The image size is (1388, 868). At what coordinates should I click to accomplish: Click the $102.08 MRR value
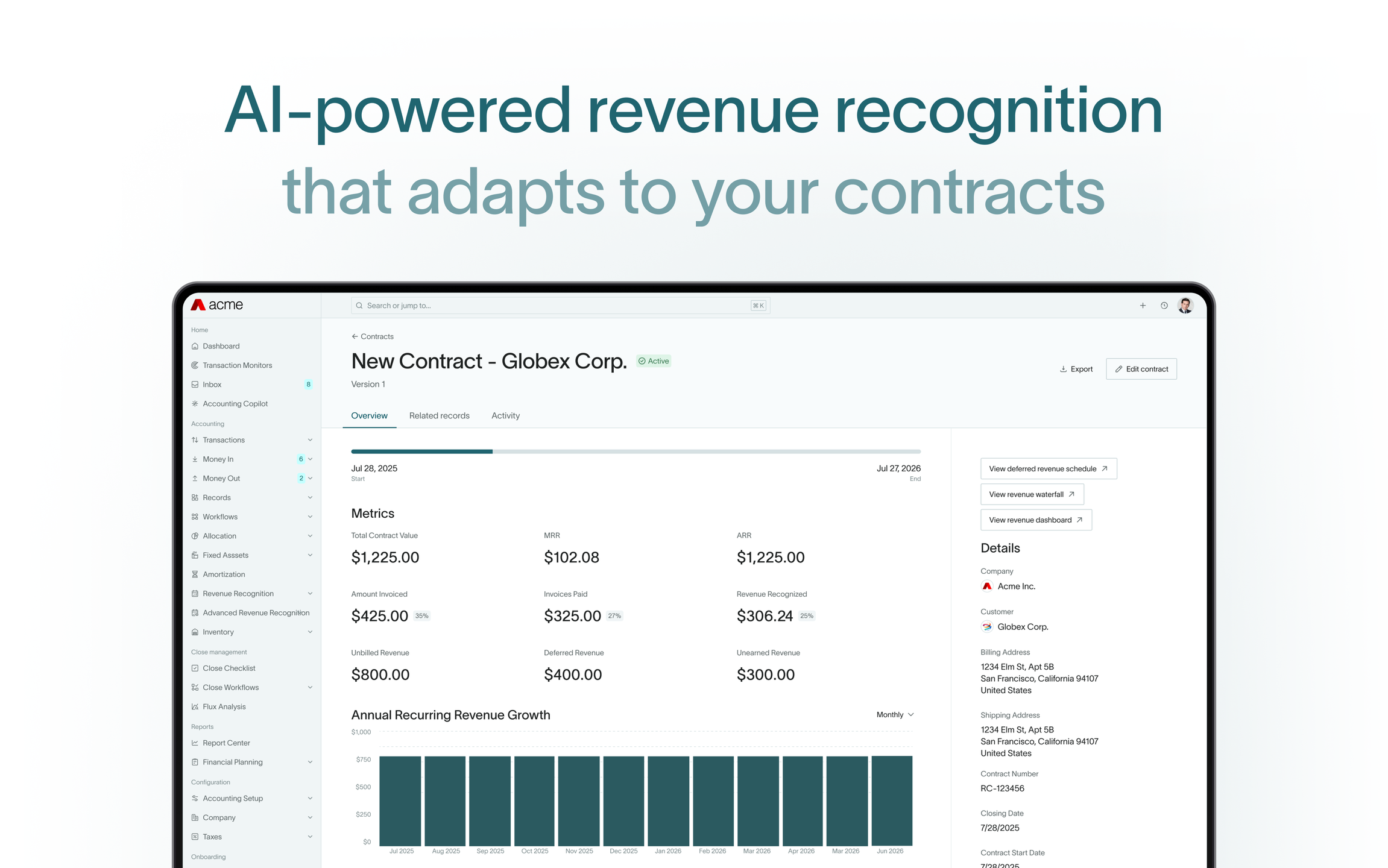point(572,558)
